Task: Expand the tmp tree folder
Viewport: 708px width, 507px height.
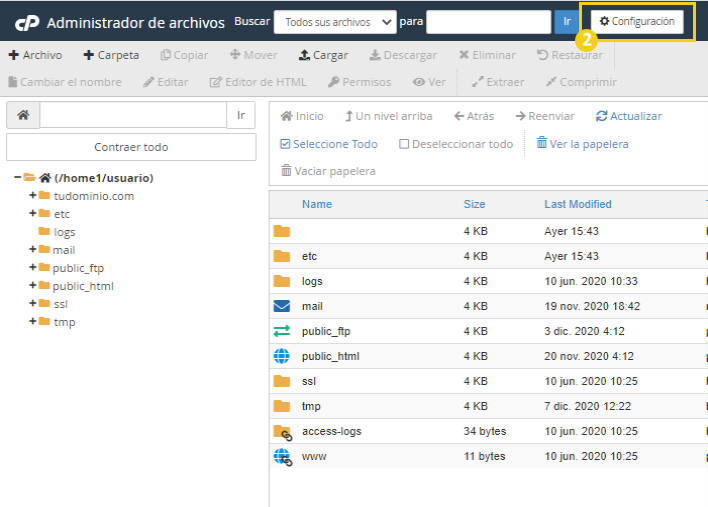Action: click(x=33, y=321)
